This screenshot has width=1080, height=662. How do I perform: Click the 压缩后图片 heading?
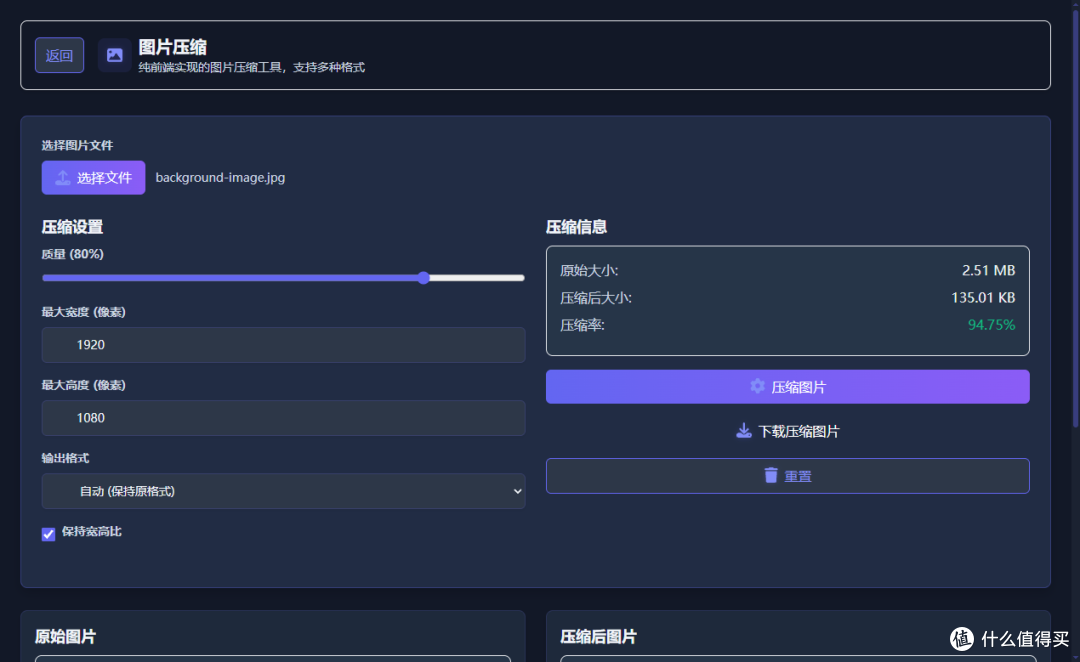point(598,637)
